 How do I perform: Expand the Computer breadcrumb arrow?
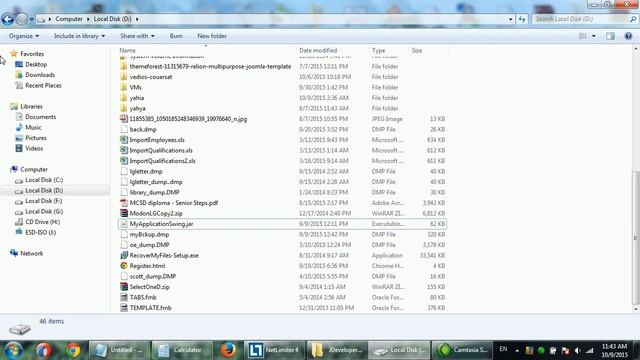click(88, 19)
